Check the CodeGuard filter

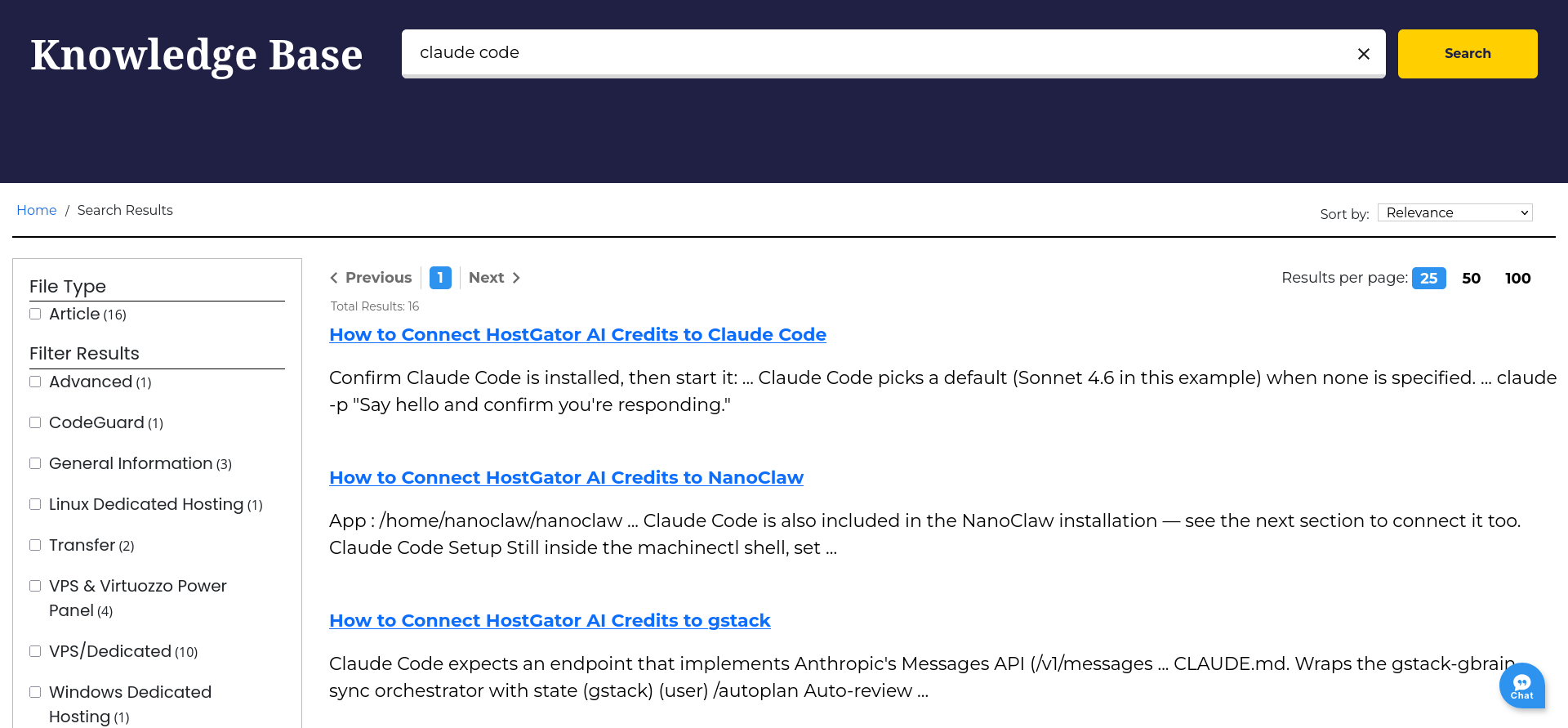point(35,422)
